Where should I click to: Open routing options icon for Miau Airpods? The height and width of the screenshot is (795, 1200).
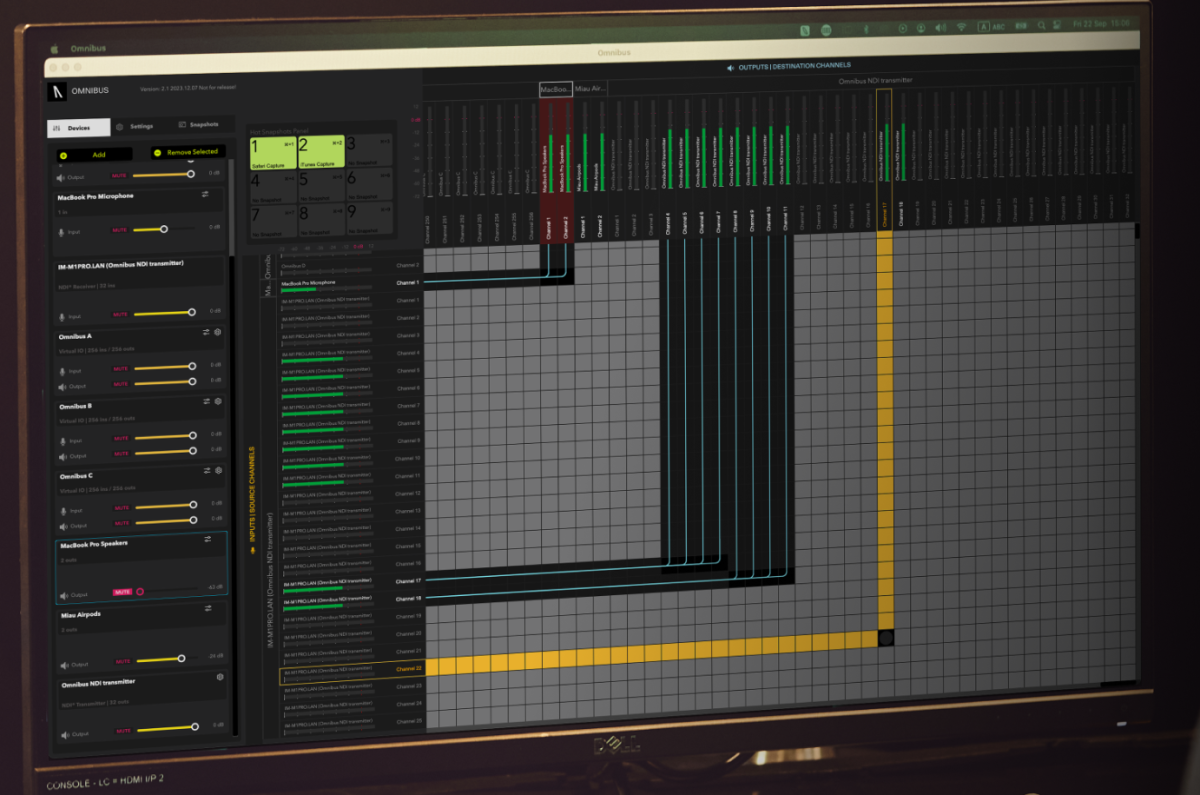coord(210,607)
